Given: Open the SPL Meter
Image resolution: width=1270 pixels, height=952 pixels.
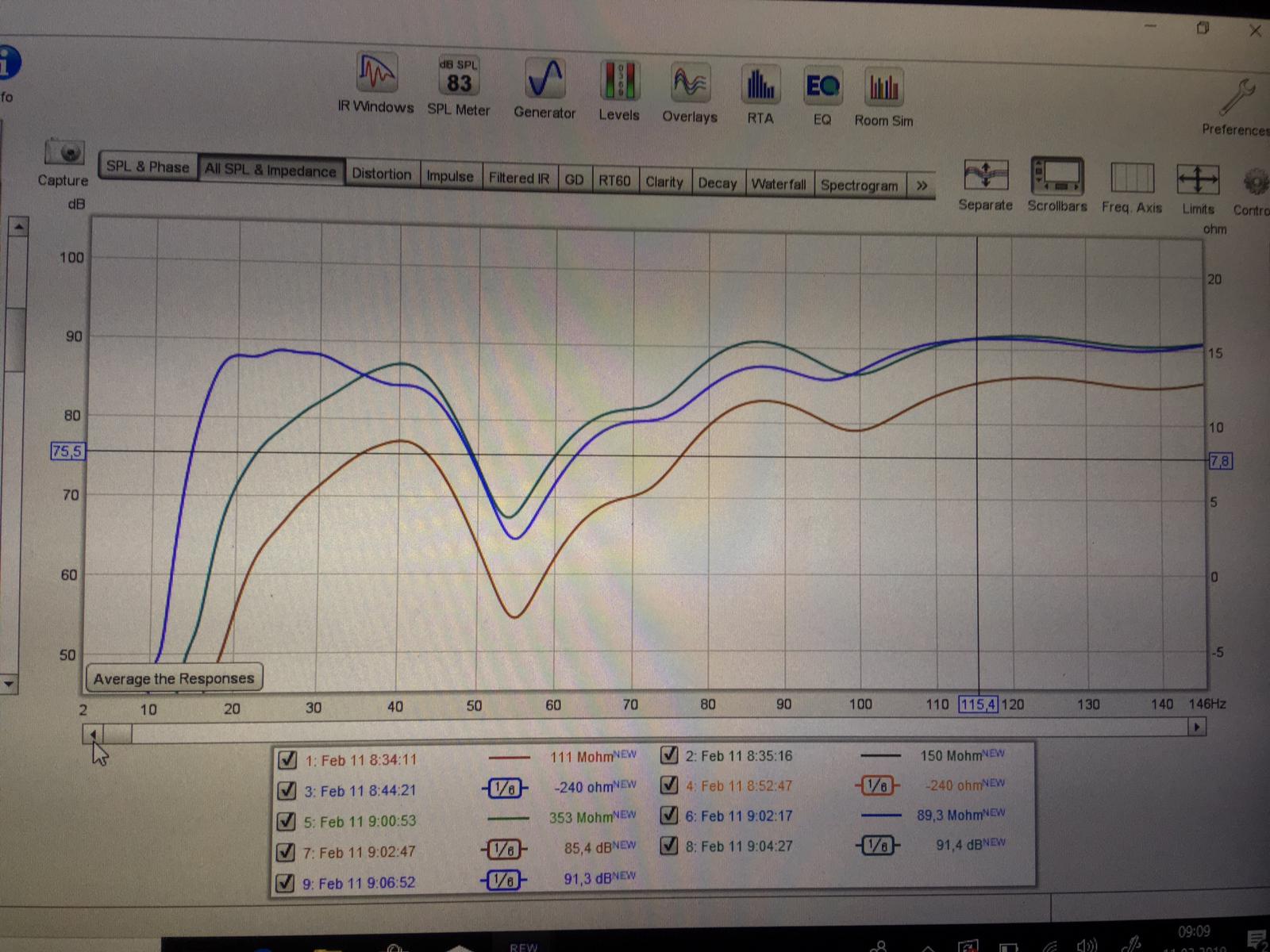Looking at the screenshot, I should click(459, 79).
